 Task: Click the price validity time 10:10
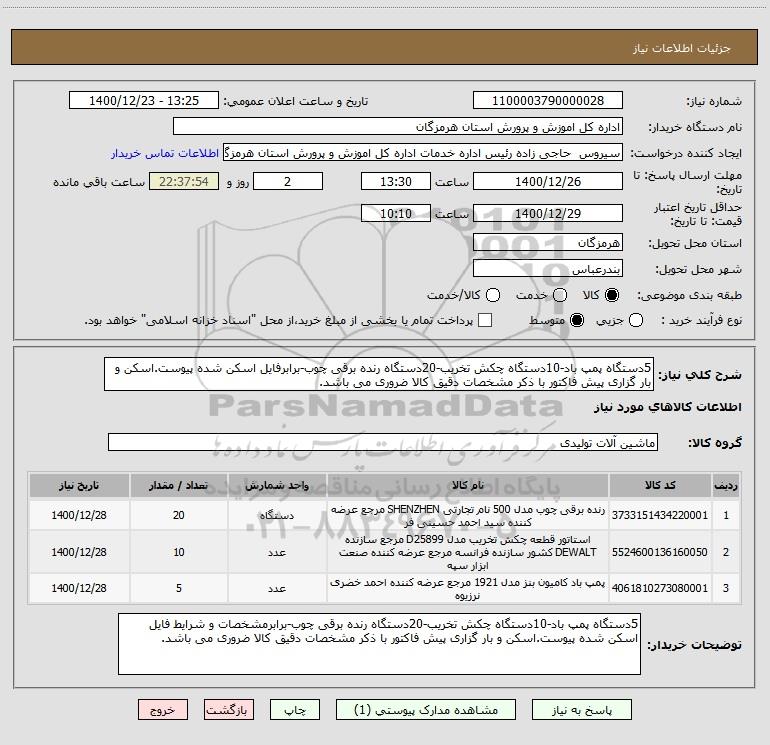pyautogui.click(x=396, y=214)
